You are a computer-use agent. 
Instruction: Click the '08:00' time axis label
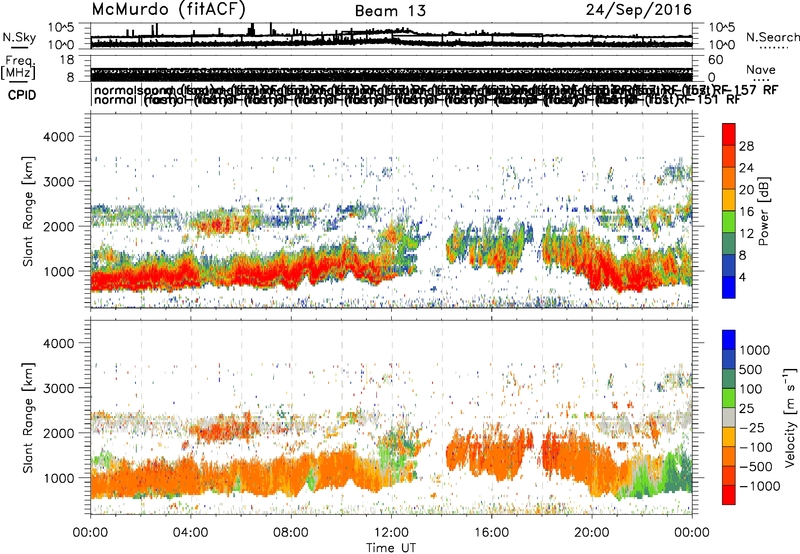click(291, 533)
